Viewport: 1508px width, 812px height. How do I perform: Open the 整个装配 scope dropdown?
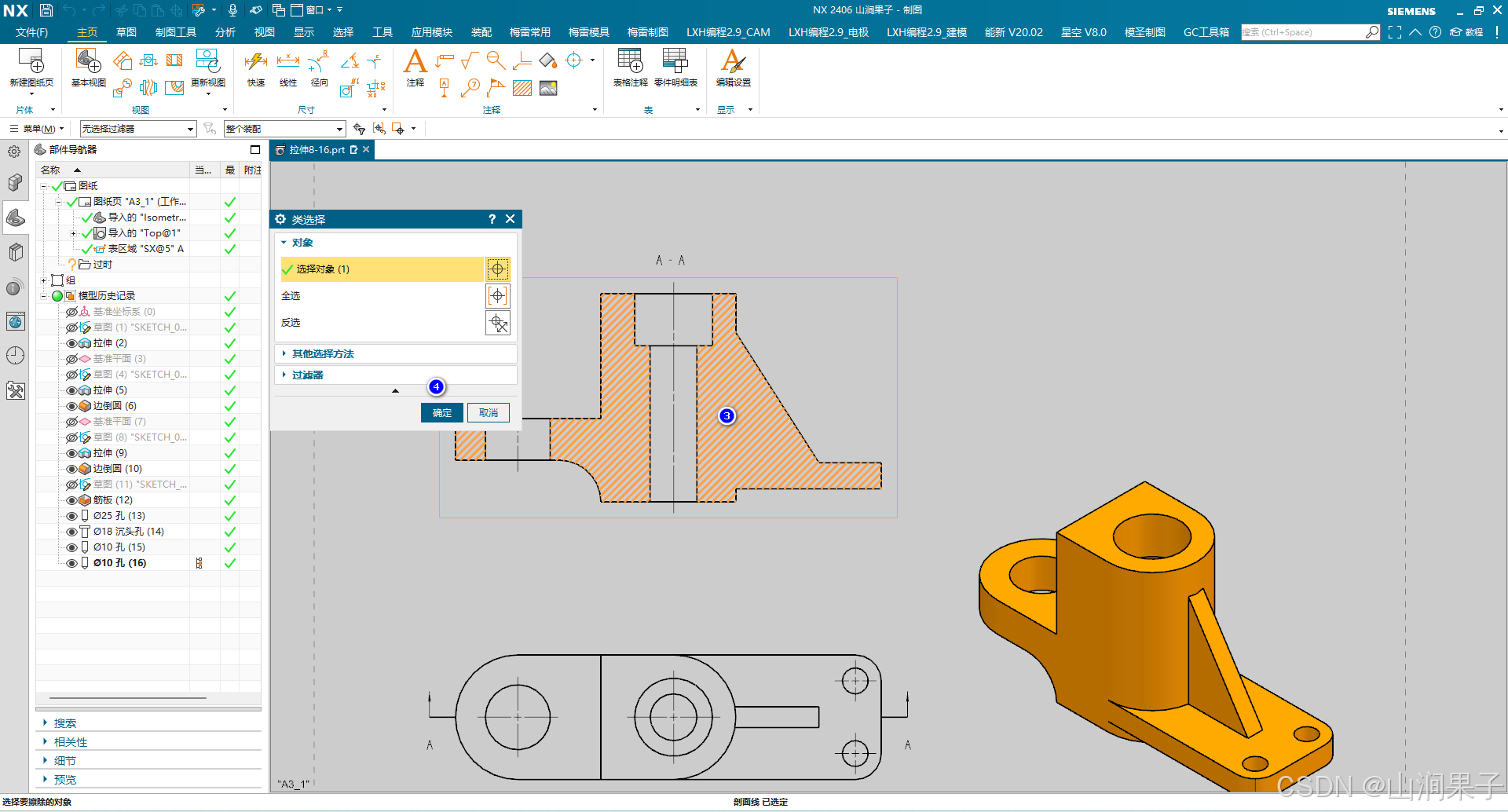coord(284,129)
